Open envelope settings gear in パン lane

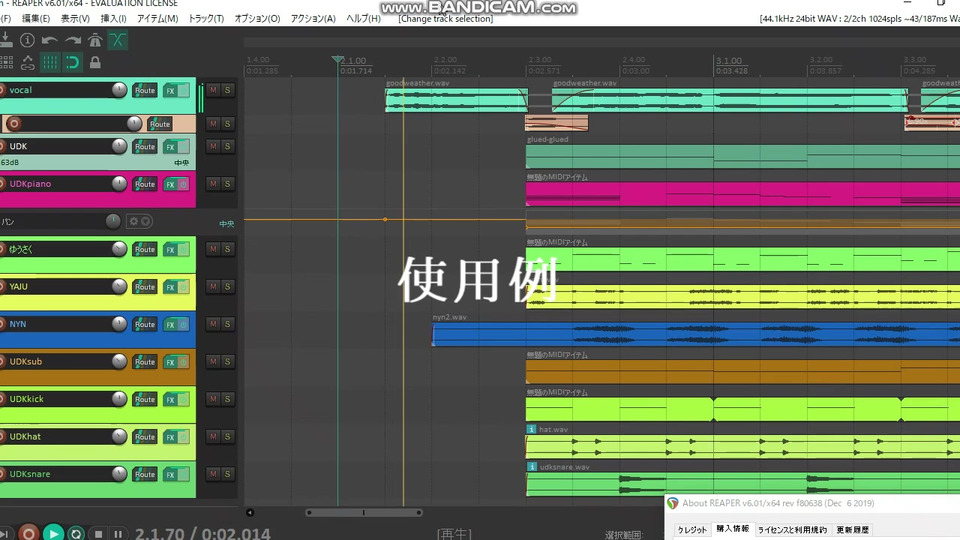click(133, 222)
